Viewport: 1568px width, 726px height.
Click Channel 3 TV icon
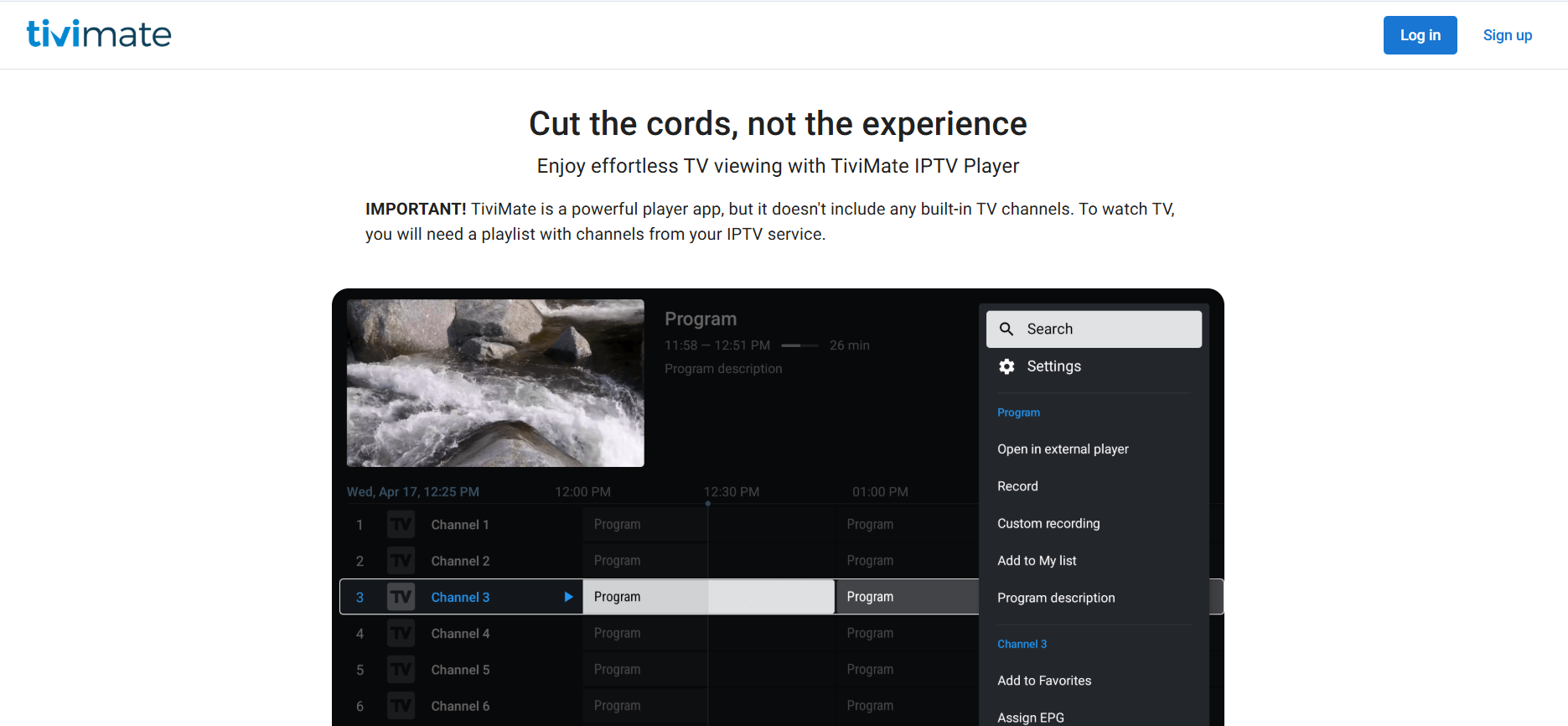point(401,597)
